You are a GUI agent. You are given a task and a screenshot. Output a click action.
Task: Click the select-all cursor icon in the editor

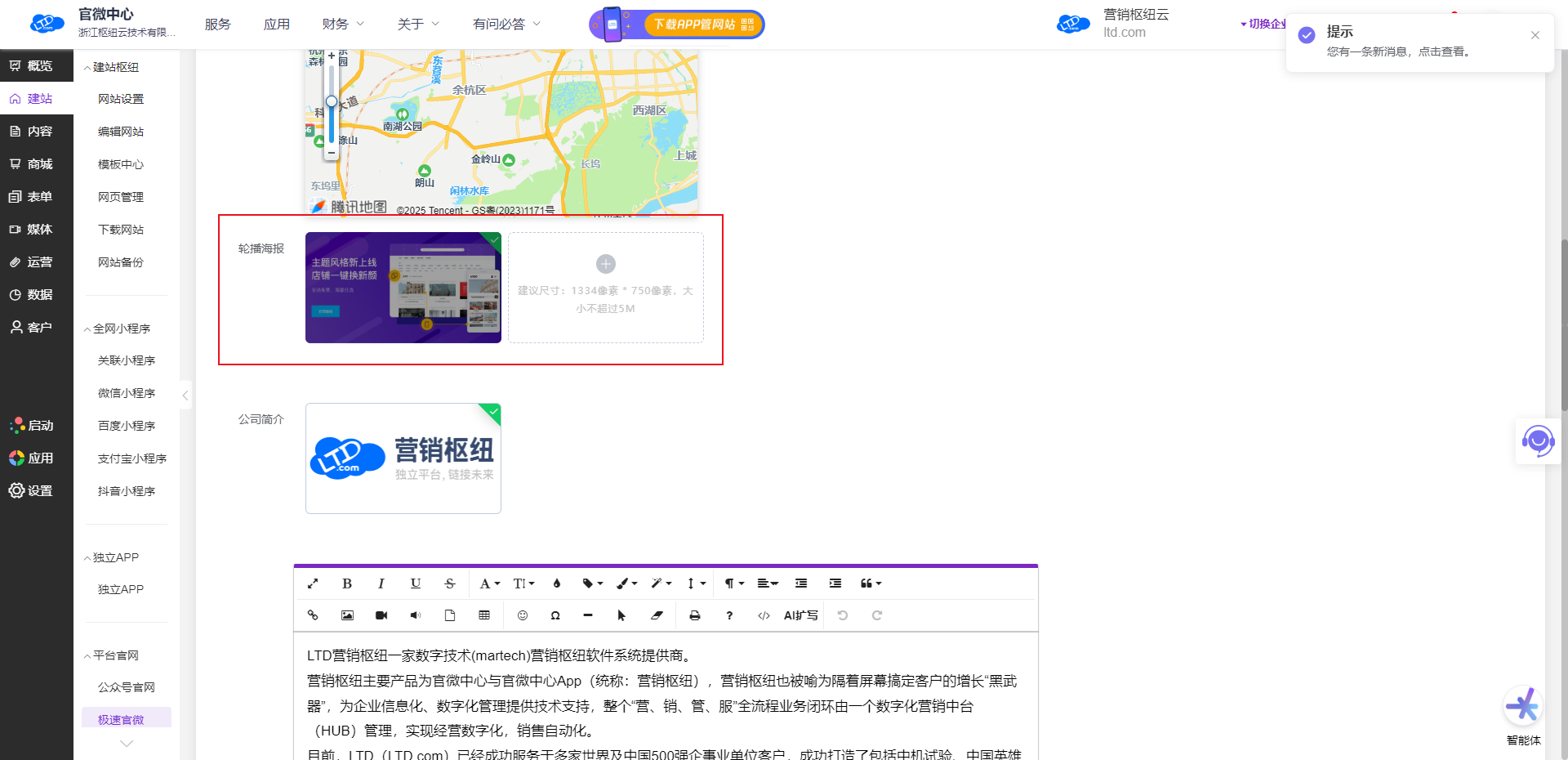(621, 615)
